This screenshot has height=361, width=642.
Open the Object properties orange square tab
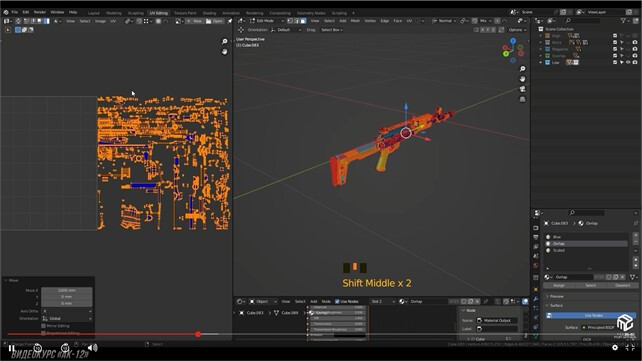pyautogui.click(x=536, y=289)
